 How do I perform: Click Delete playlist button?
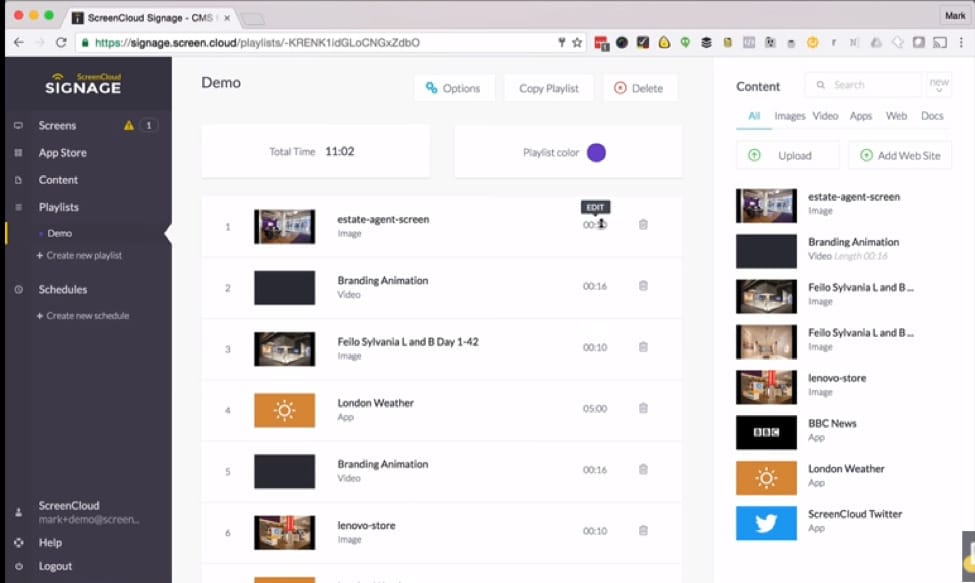point(639,88)
